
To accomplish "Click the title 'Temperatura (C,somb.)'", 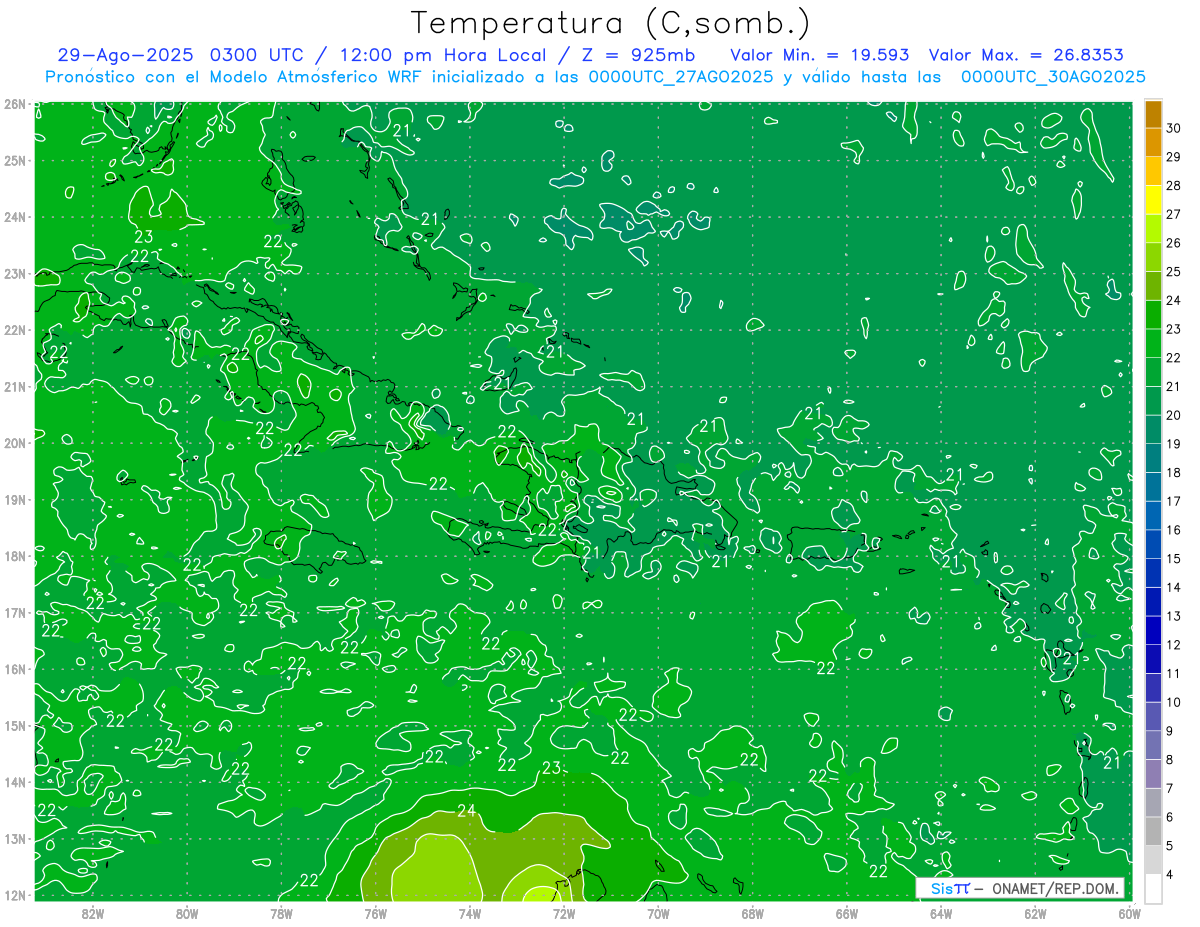I will [x=610, y=24].
